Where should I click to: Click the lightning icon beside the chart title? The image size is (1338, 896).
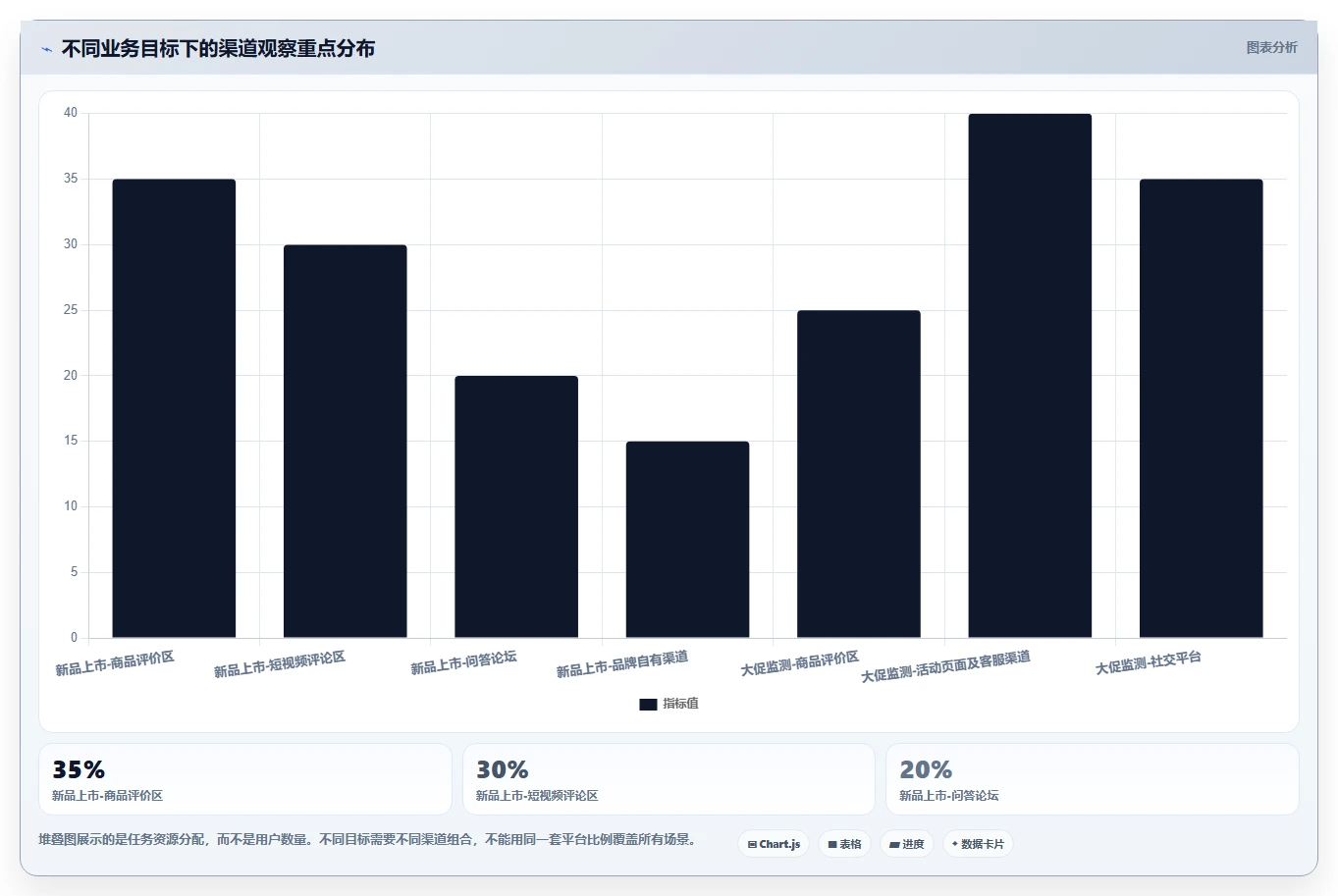click(x=46, y=49)
